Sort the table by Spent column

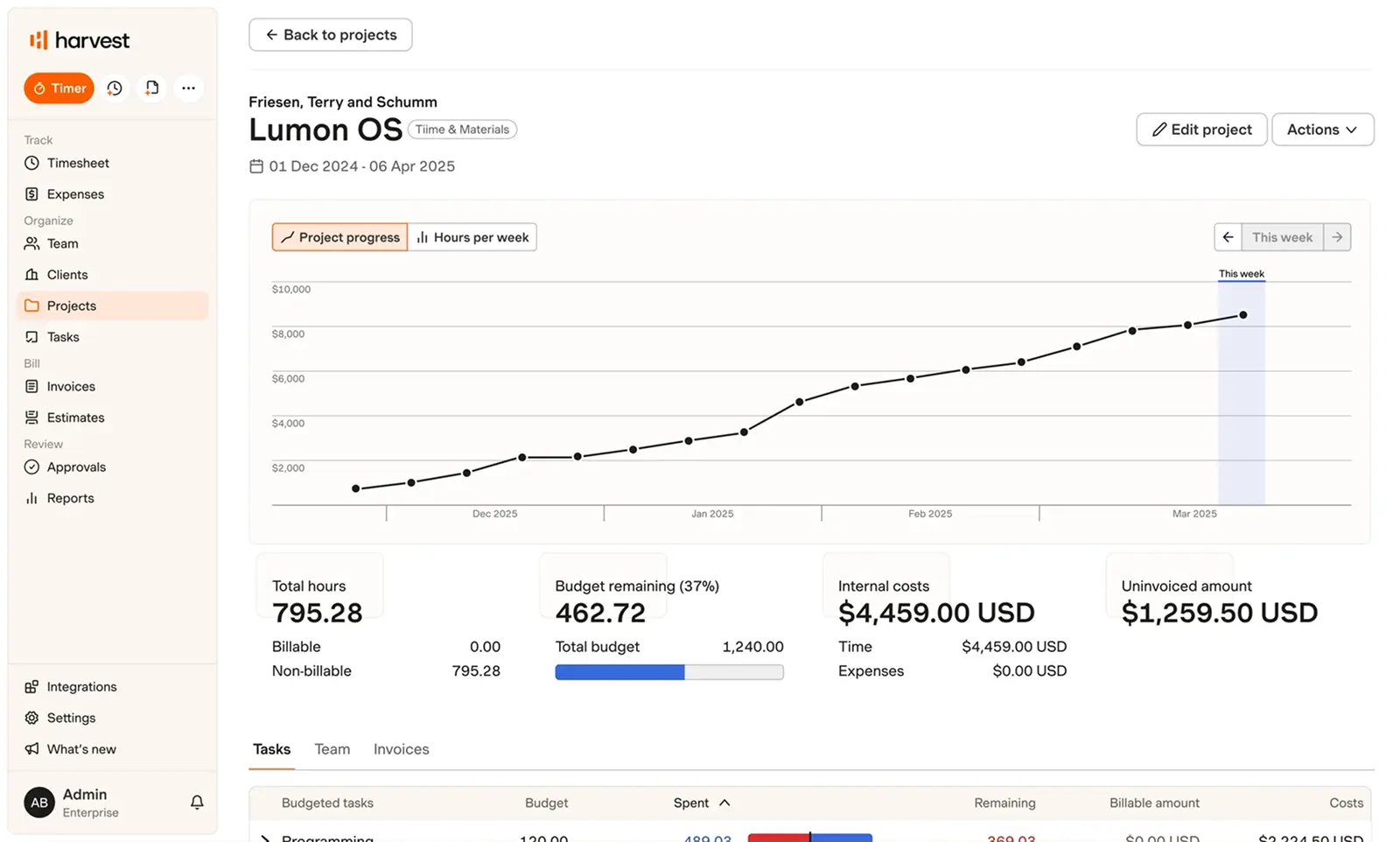click(x=702, y=803)
